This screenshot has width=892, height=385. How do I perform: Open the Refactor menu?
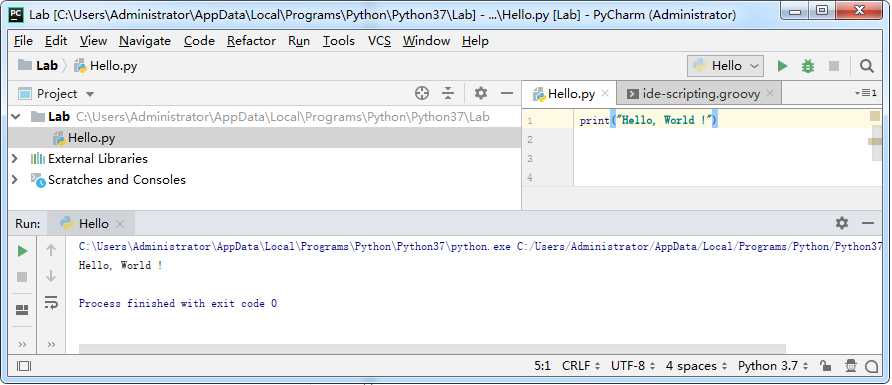point(251,41)
